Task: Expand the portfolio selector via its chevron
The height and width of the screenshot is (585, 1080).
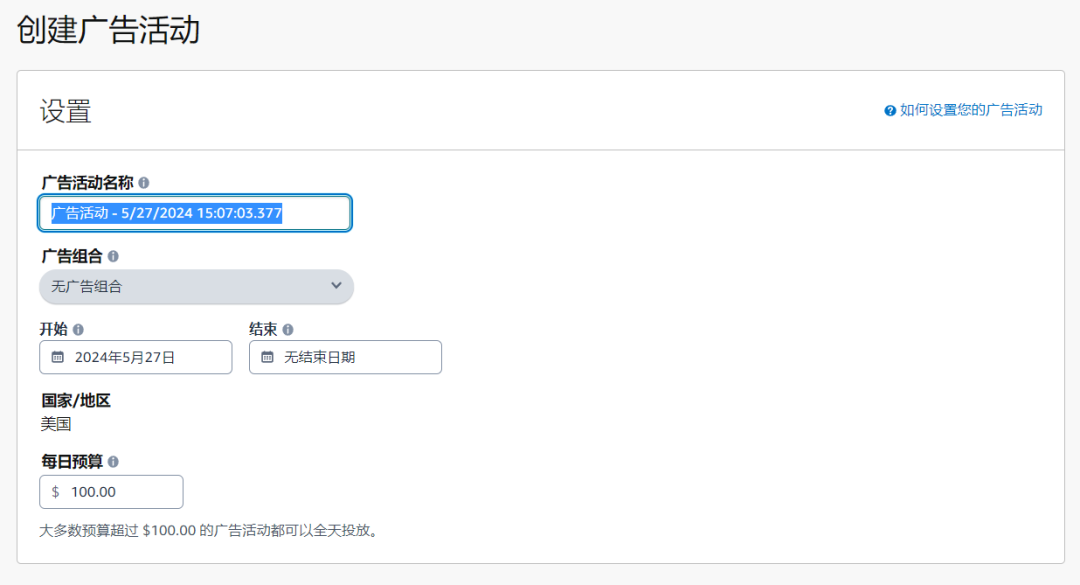Action: (x=337, y=287)
